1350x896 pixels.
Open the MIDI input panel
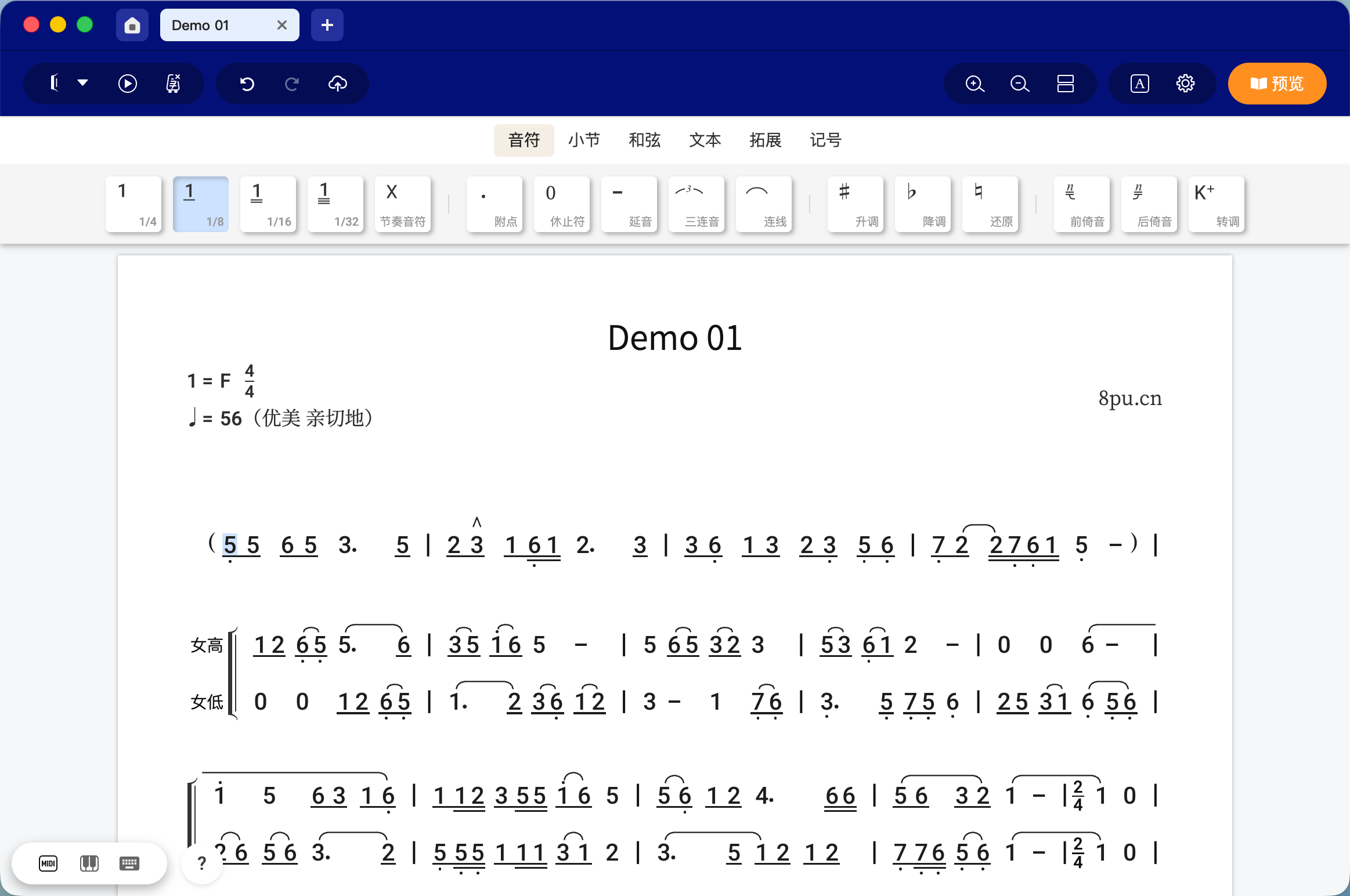tap(48, 864)
